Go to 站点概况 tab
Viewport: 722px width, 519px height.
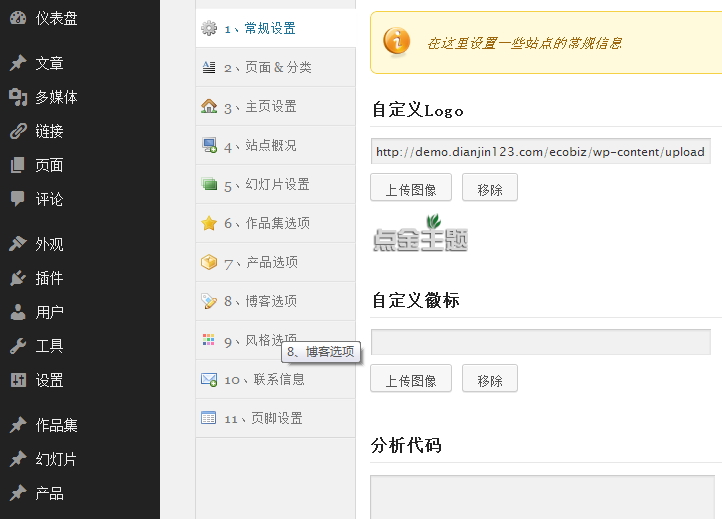point(276,146)
